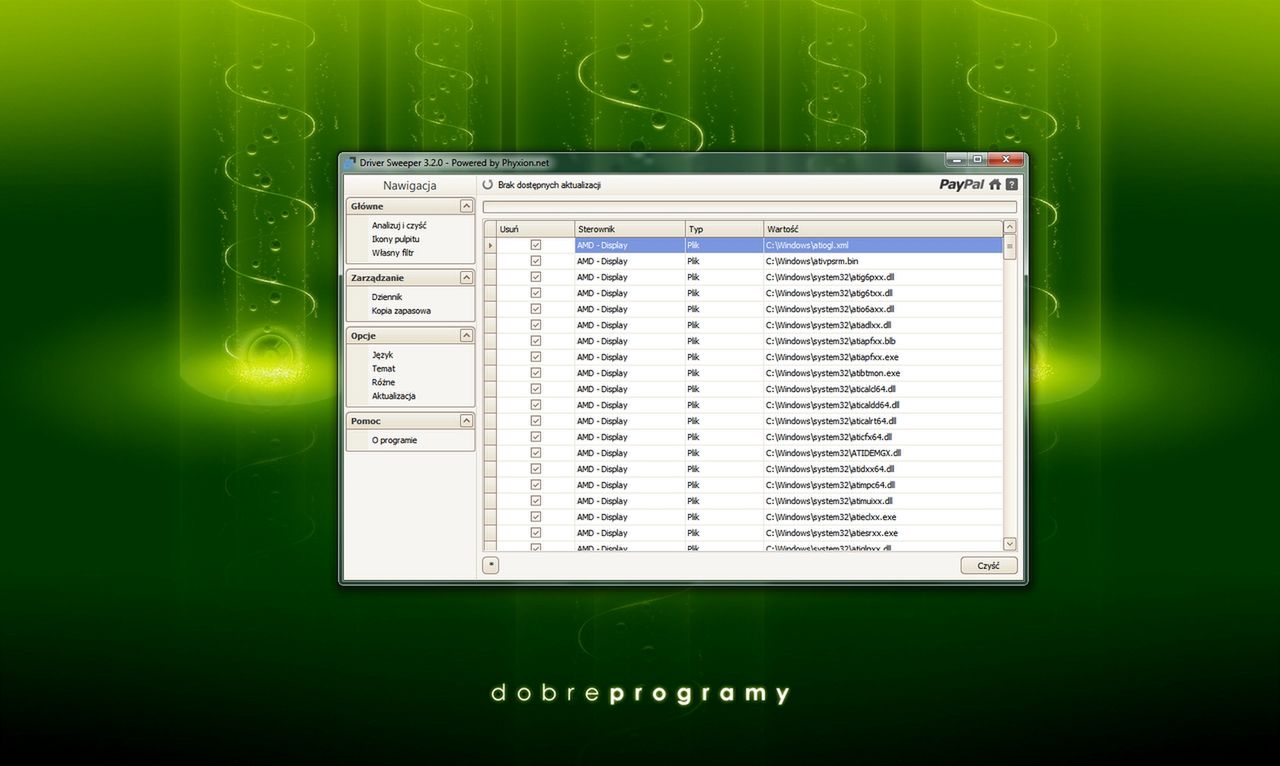Open the help question mark icon
Viewport: 1280px width, 766px height.
[1012, 185]
